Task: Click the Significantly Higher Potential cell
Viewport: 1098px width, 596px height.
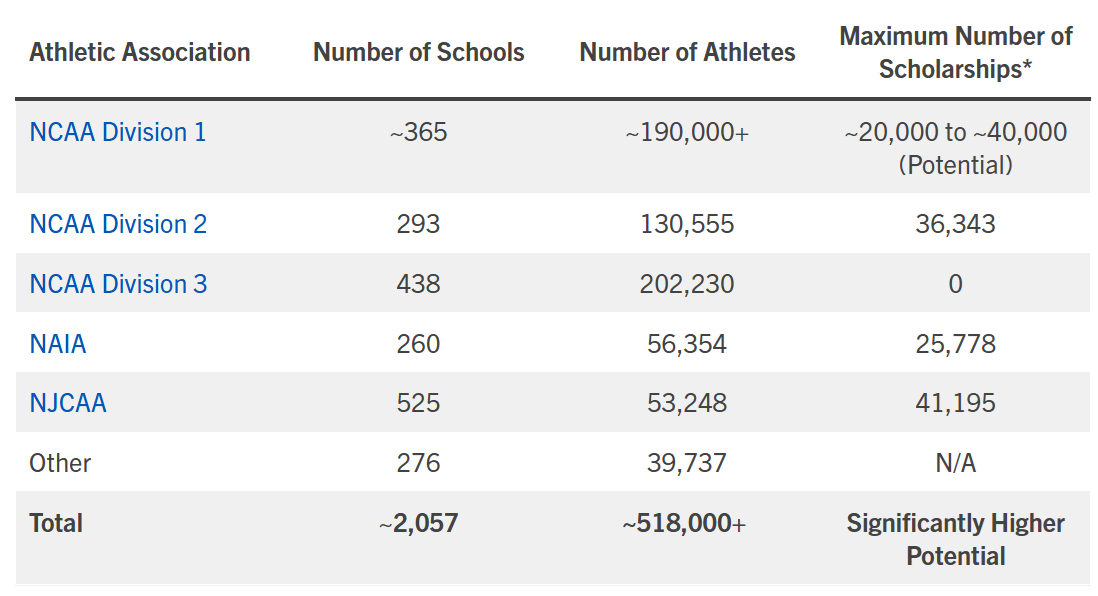Action: point(955,539)
